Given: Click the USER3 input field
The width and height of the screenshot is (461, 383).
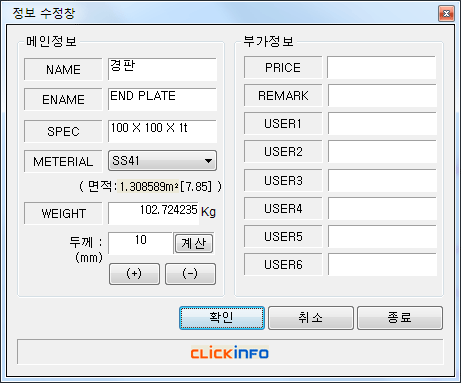Looking at the screenshot, I should [382, 180].
